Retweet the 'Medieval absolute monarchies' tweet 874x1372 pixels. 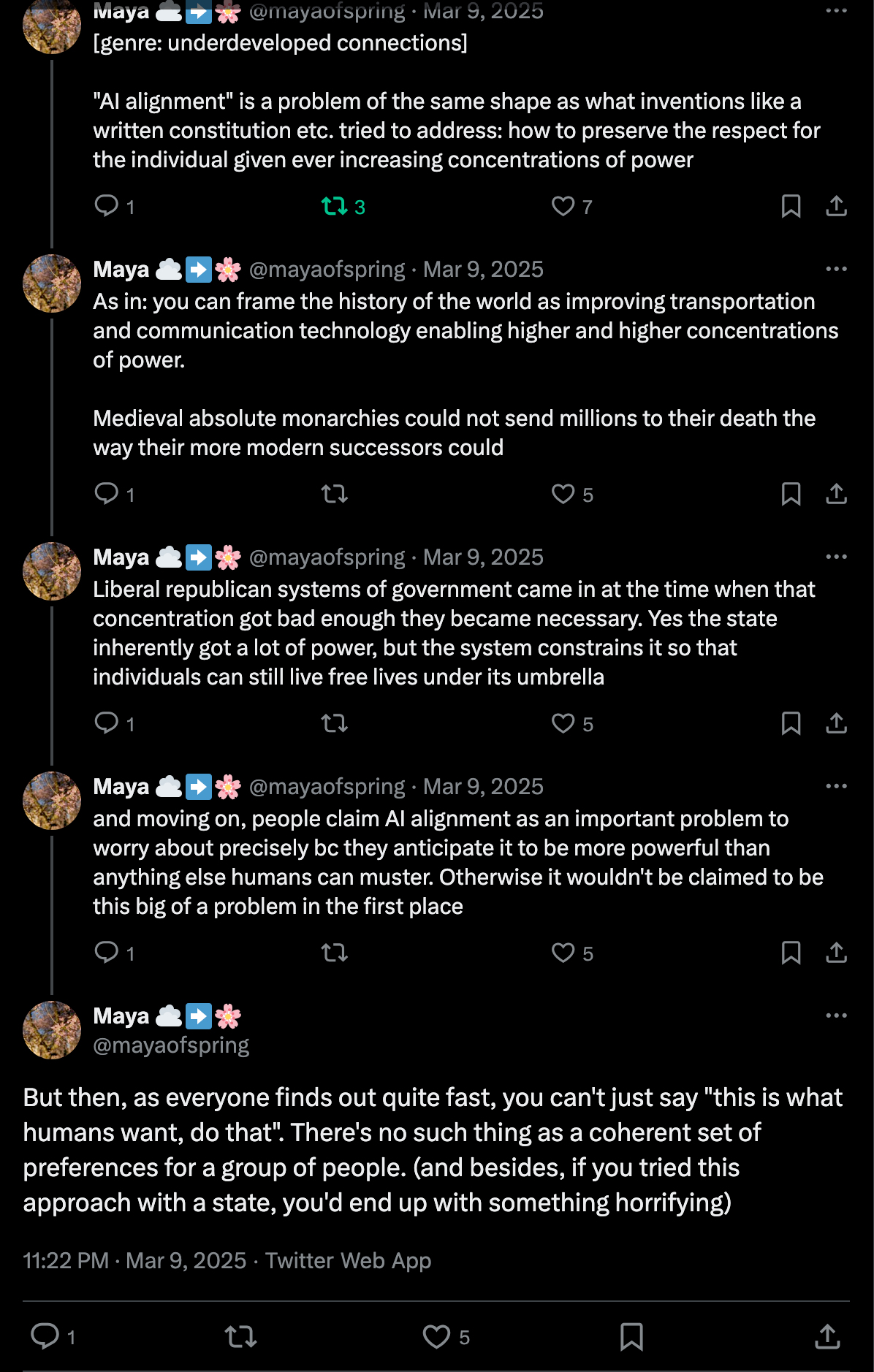click(335, 495)
